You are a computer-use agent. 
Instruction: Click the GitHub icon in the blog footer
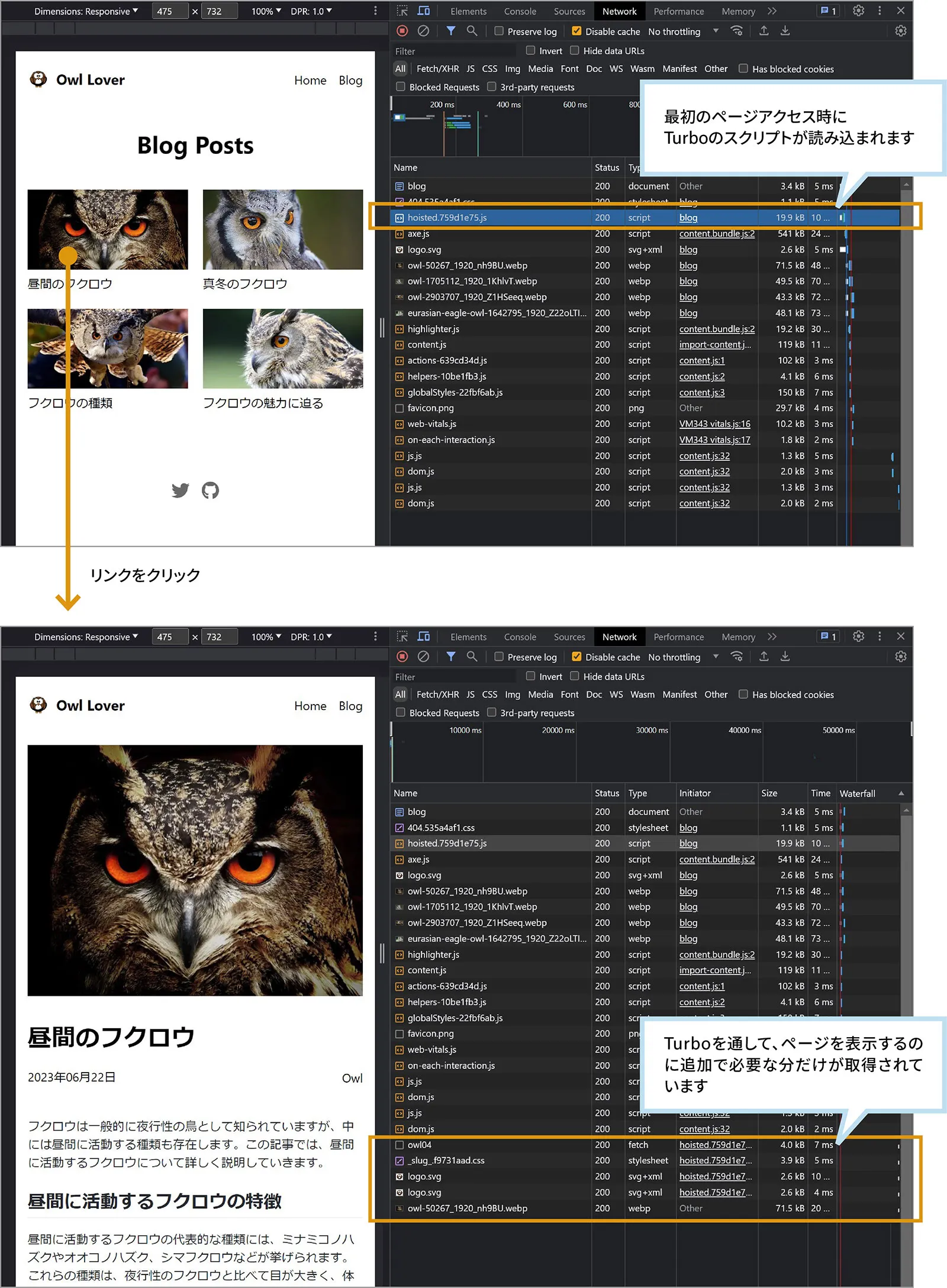pos(210,490)
